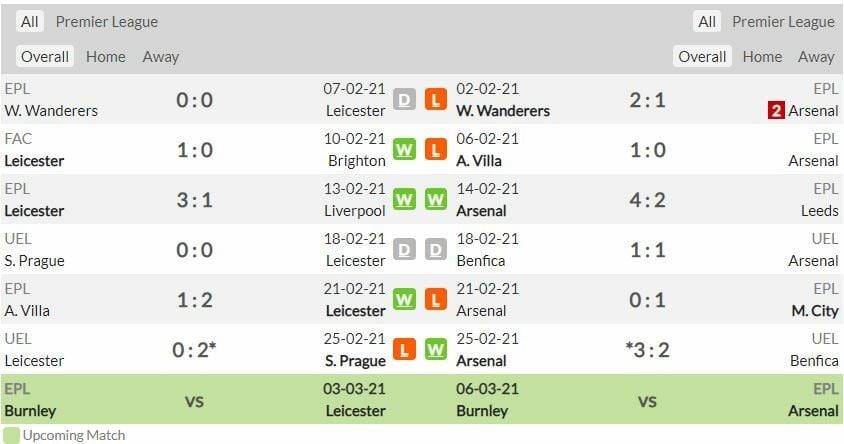Select the left All competitions filter
844x444 pixels.
(30, 22)
